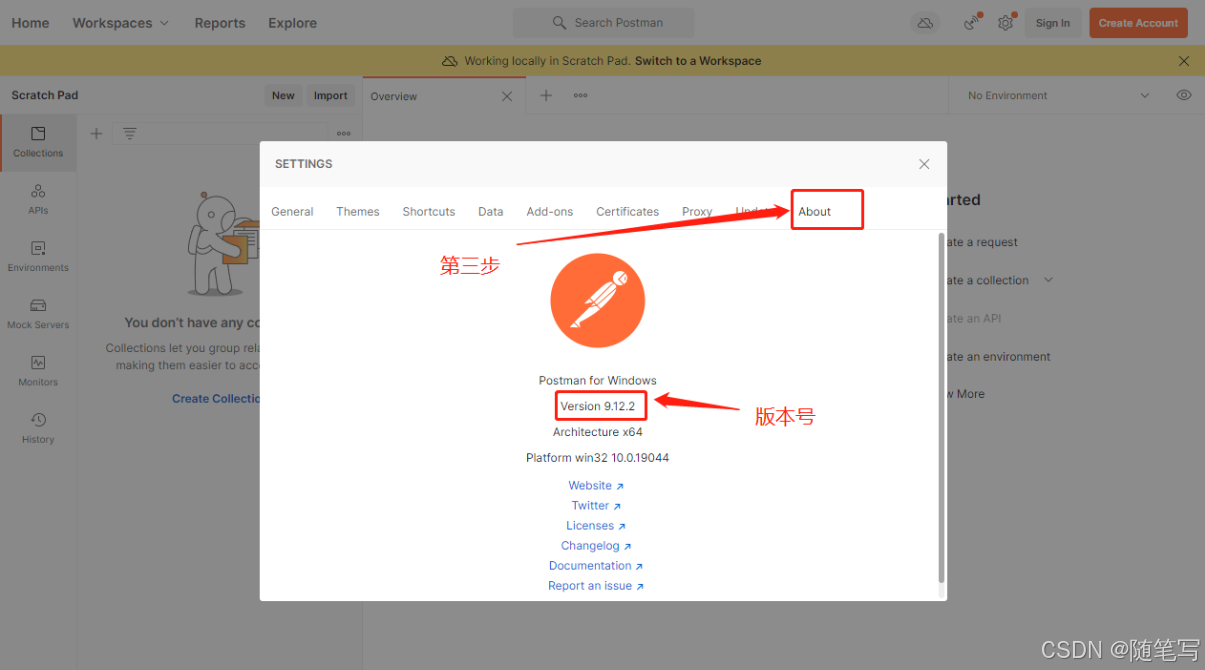The height and width of the screenshot is (670, 1205).
Task: Switch to the Certificates settings tab
Action: [x=628, y=211]
